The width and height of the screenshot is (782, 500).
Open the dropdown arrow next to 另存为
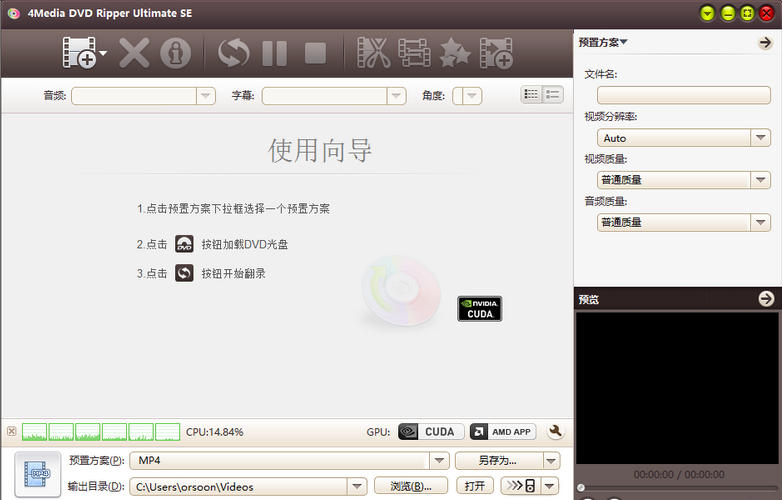coord(551,461)
